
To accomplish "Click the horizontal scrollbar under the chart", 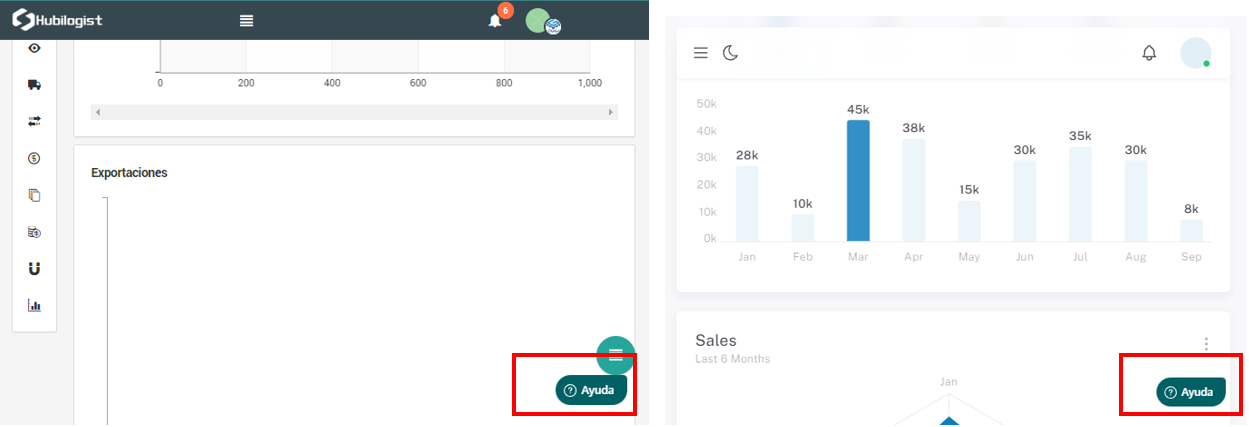I will (x=355, y=112).
